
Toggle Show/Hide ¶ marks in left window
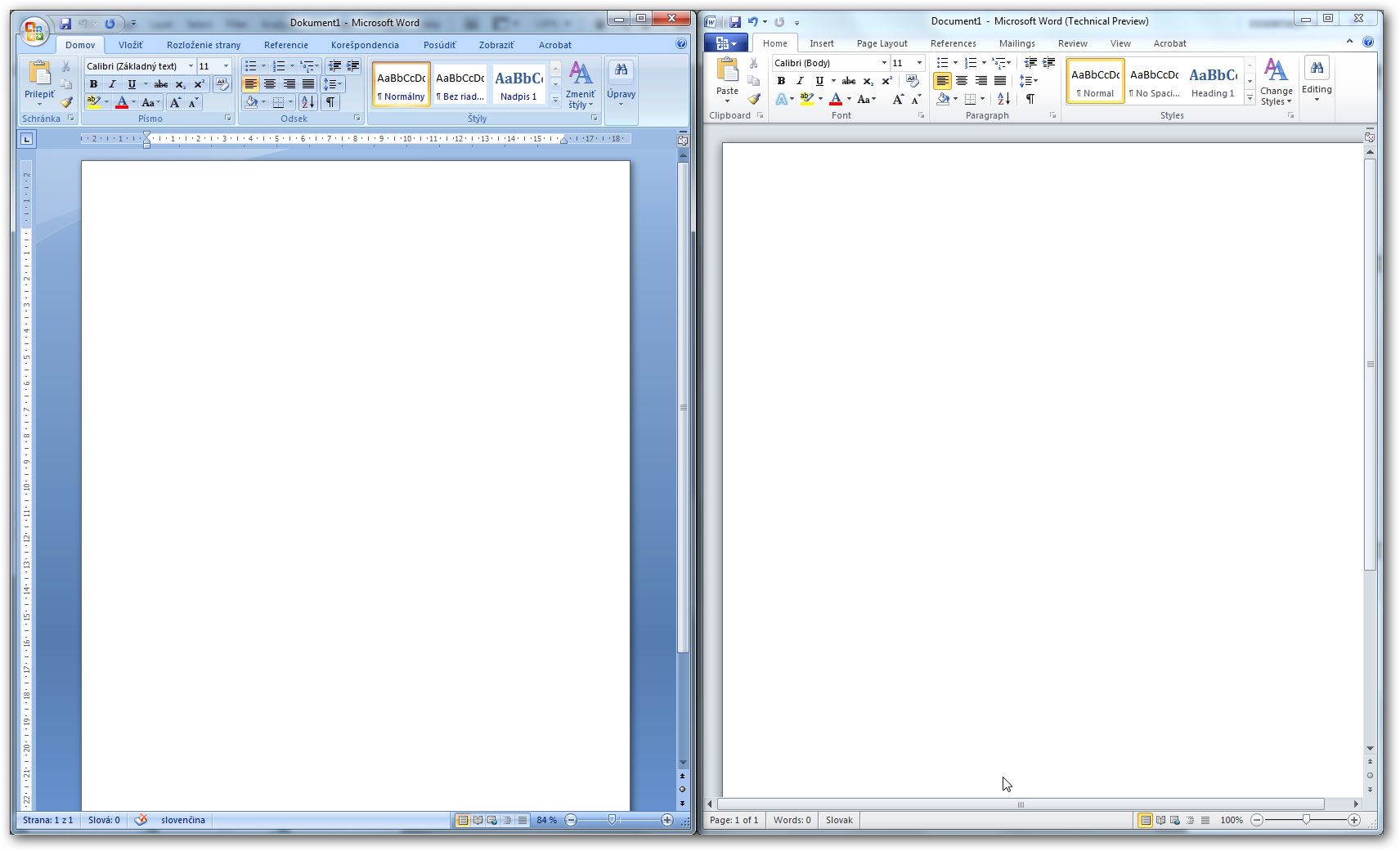coord(330,102)
